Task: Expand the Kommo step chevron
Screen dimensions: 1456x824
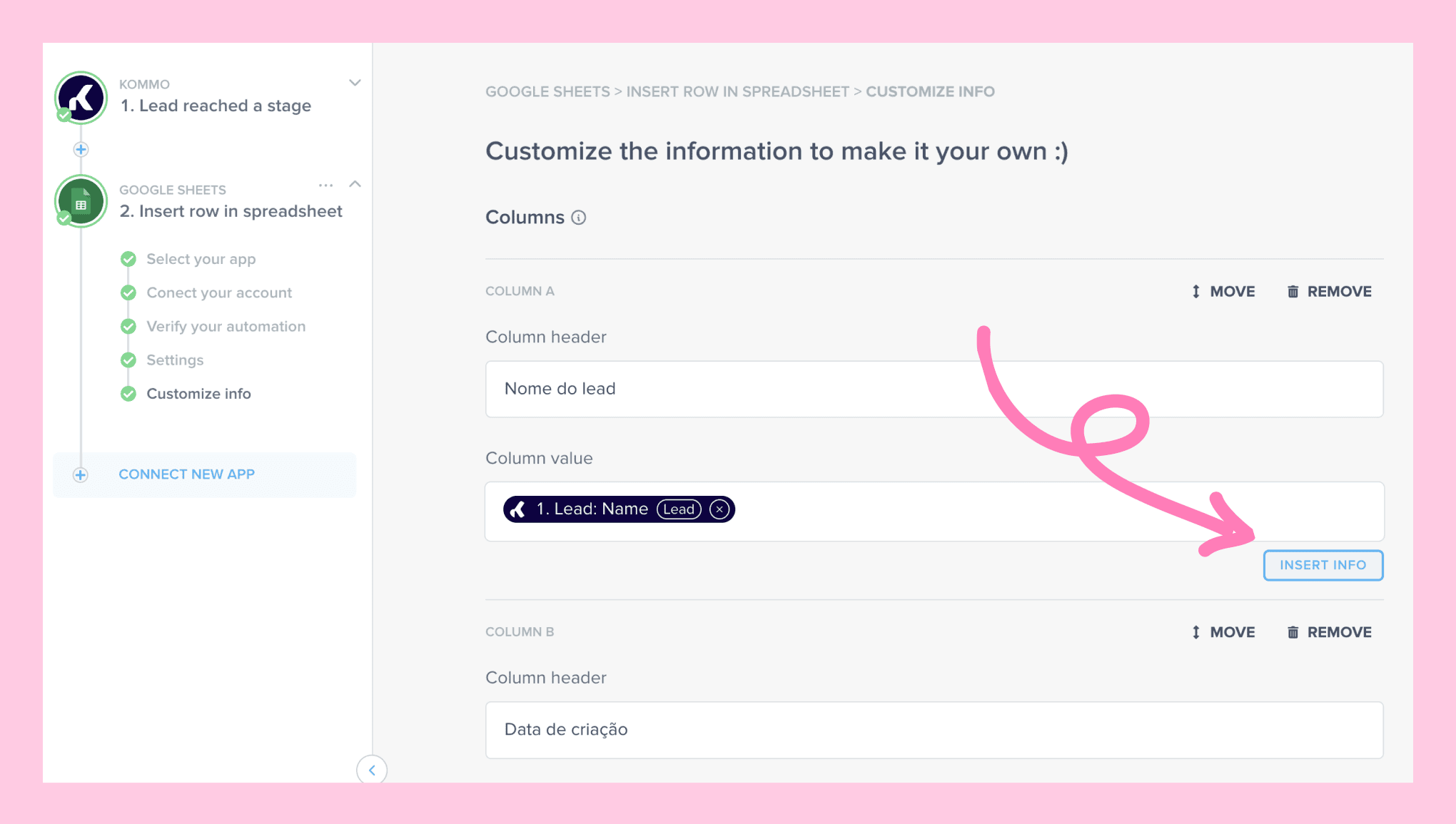Action: click(x=355, y=83)
